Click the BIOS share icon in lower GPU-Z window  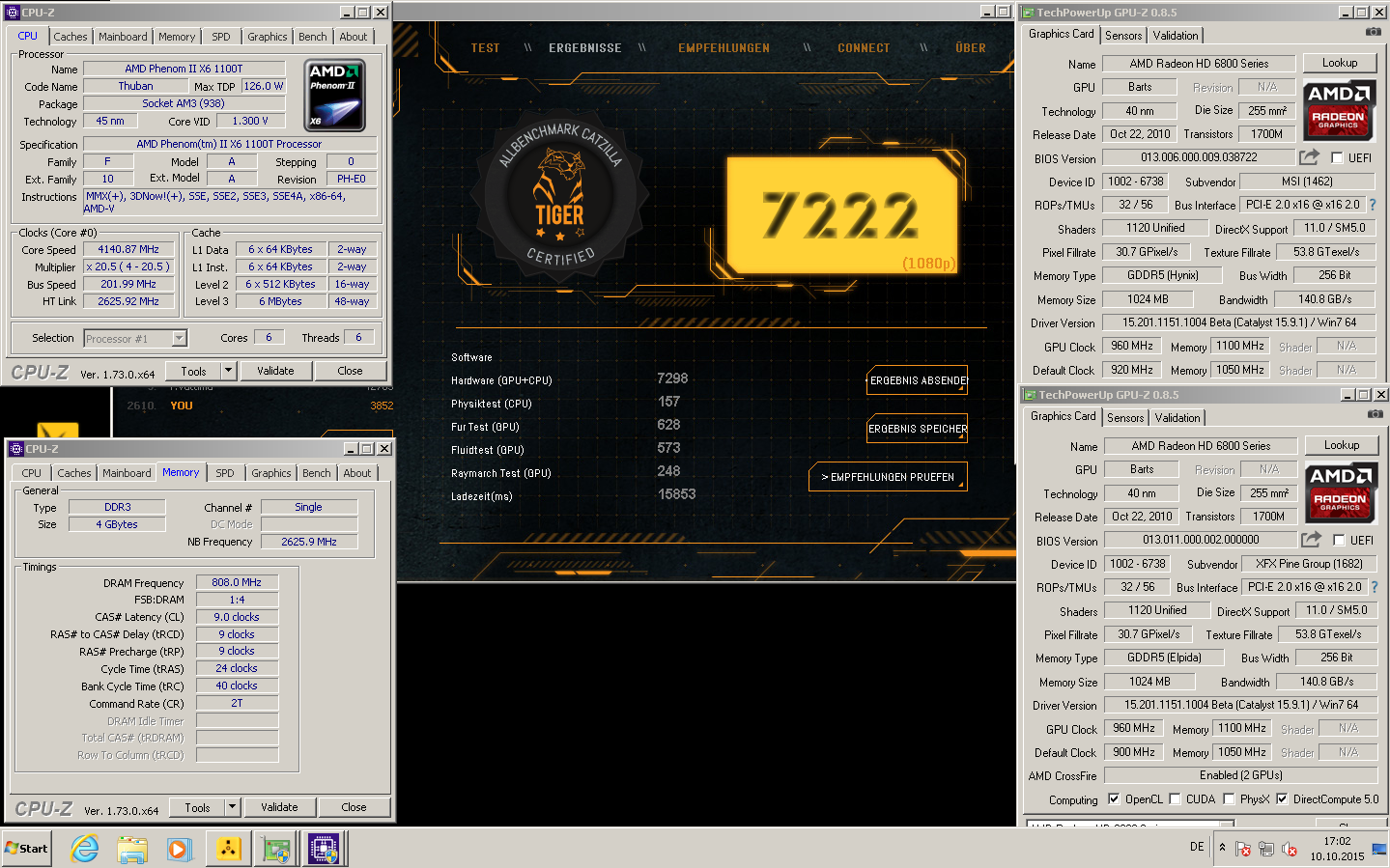tap(1311, 539)
